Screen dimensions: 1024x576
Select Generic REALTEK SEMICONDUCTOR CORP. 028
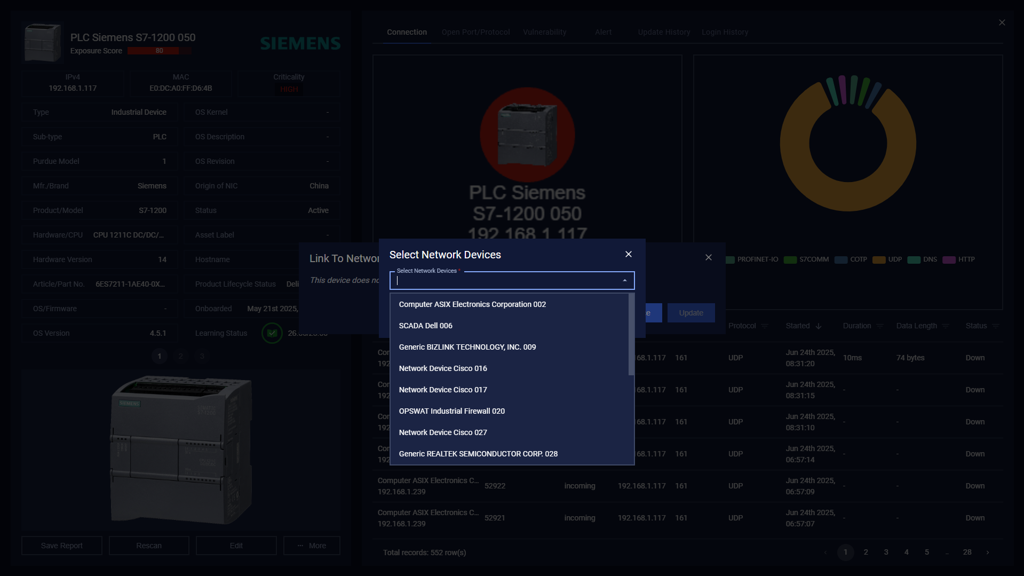(478, 454)
